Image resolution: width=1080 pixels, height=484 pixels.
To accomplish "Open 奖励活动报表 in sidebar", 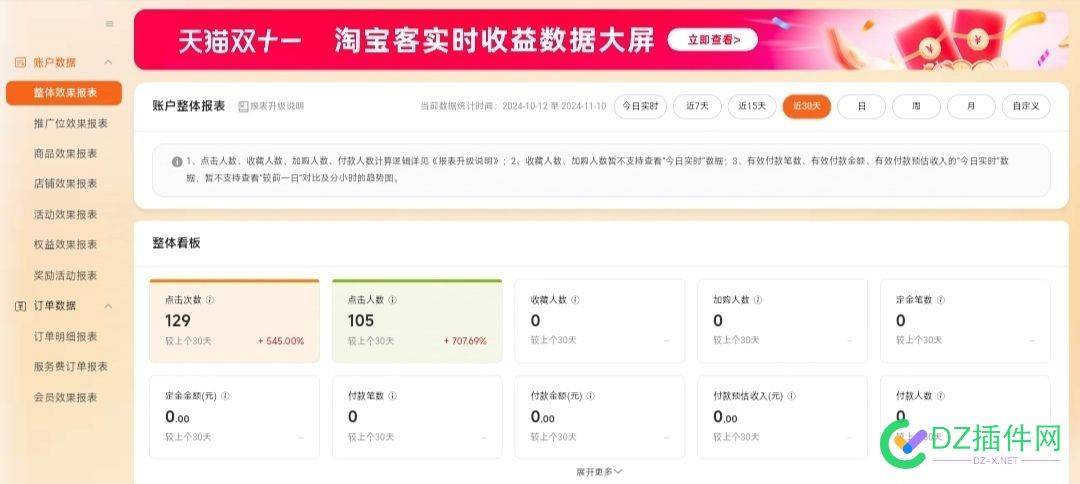I will [x=65, y=275].
